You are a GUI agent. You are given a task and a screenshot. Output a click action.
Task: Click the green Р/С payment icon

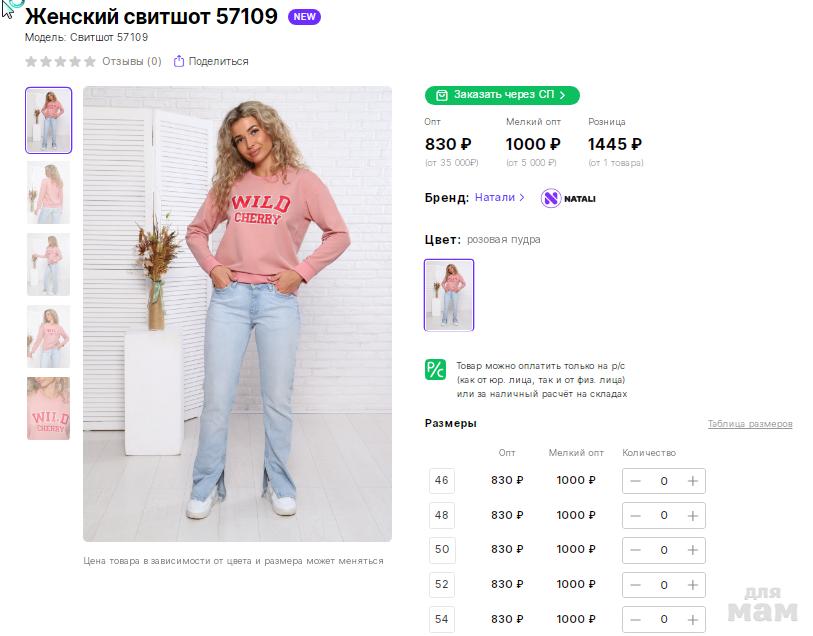(436, 369)
